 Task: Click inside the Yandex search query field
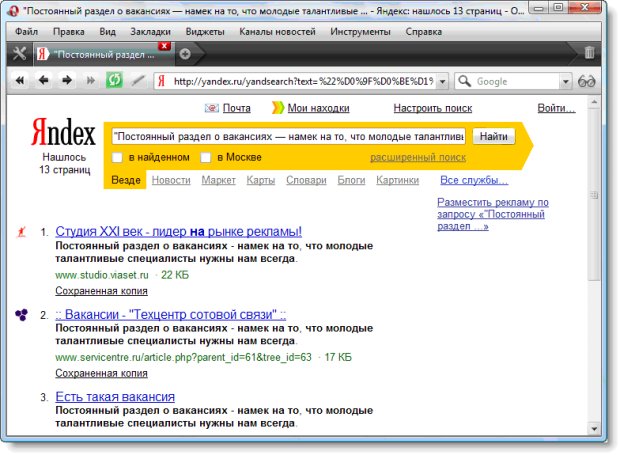pos(289,136)
